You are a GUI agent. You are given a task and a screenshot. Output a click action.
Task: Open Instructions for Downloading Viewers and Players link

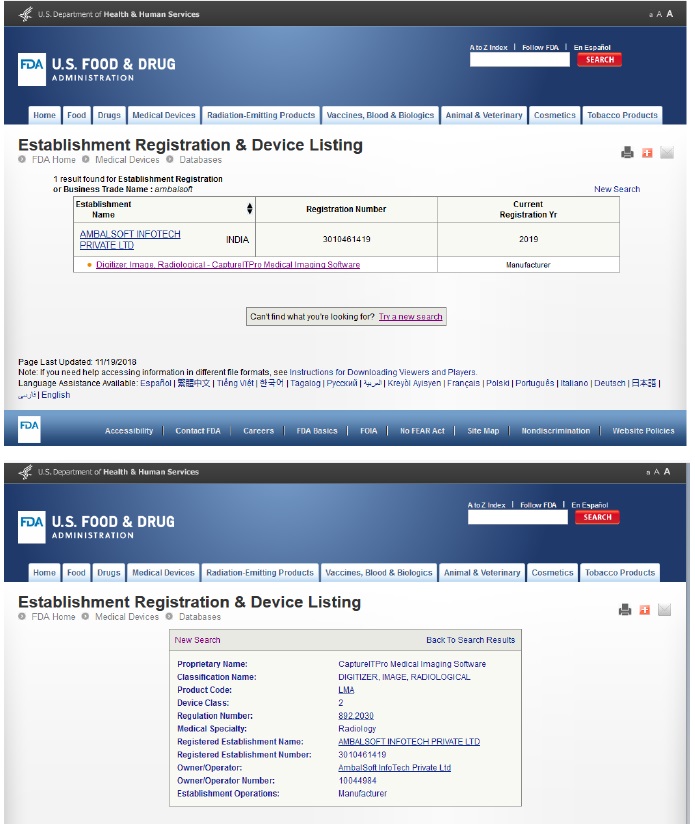pos(382,372)
